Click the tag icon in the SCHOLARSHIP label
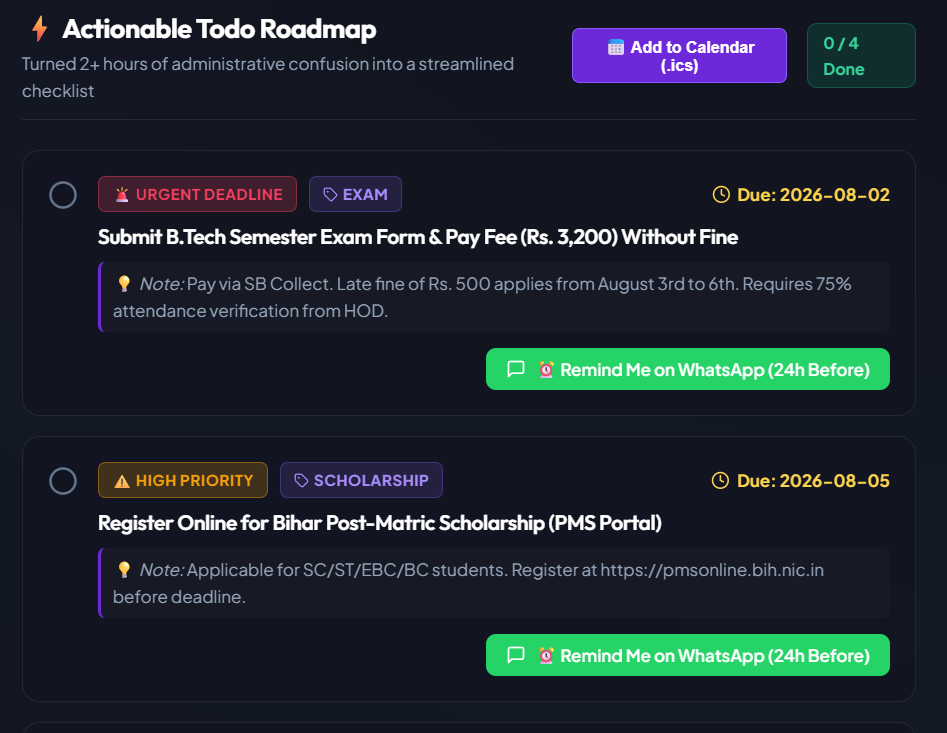Viewport: 947px width, 733px height. click(301, 481)
